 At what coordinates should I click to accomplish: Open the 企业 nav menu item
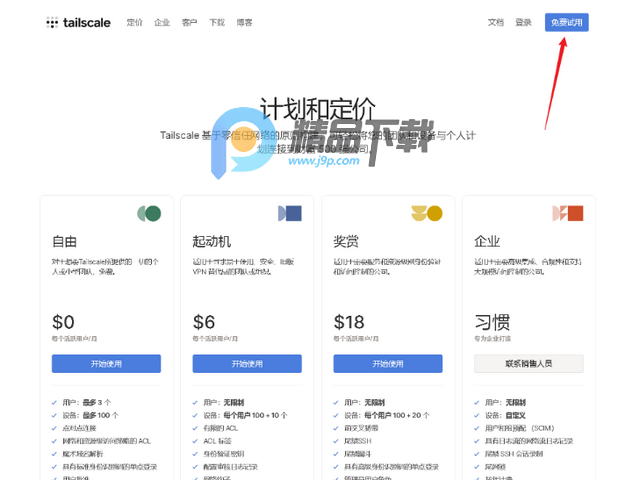[162, 22]
